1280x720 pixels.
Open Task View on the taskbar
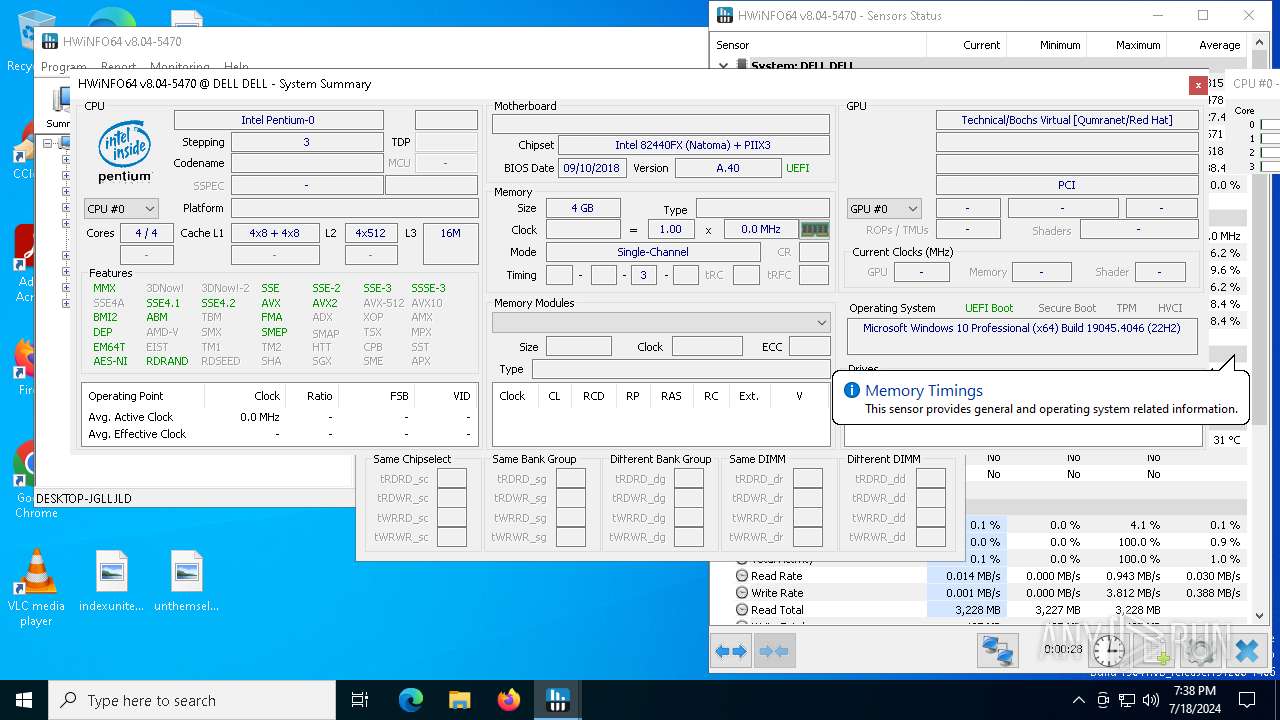click(360, 700)
